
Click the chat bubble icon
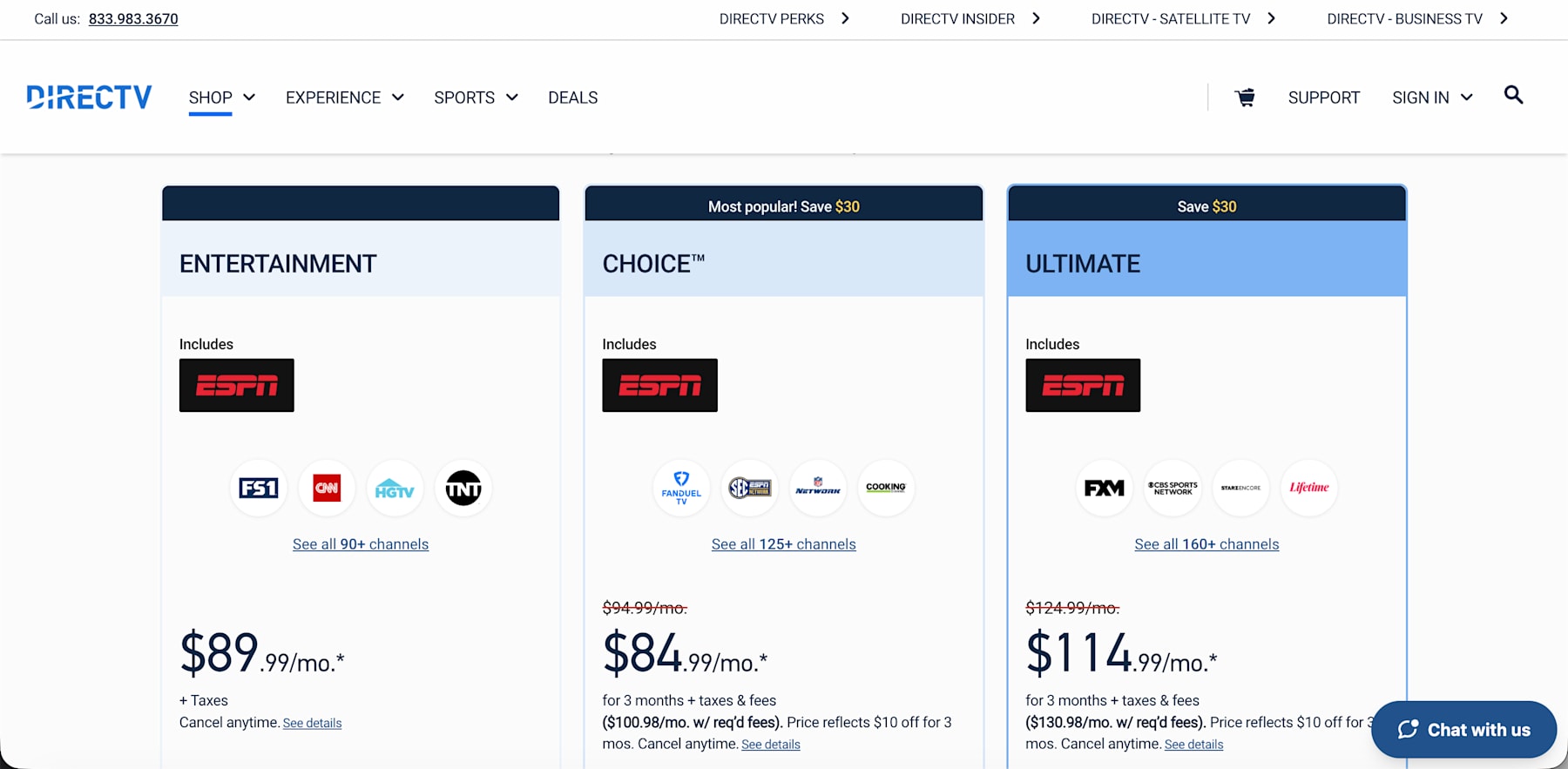click(1408, 730)
